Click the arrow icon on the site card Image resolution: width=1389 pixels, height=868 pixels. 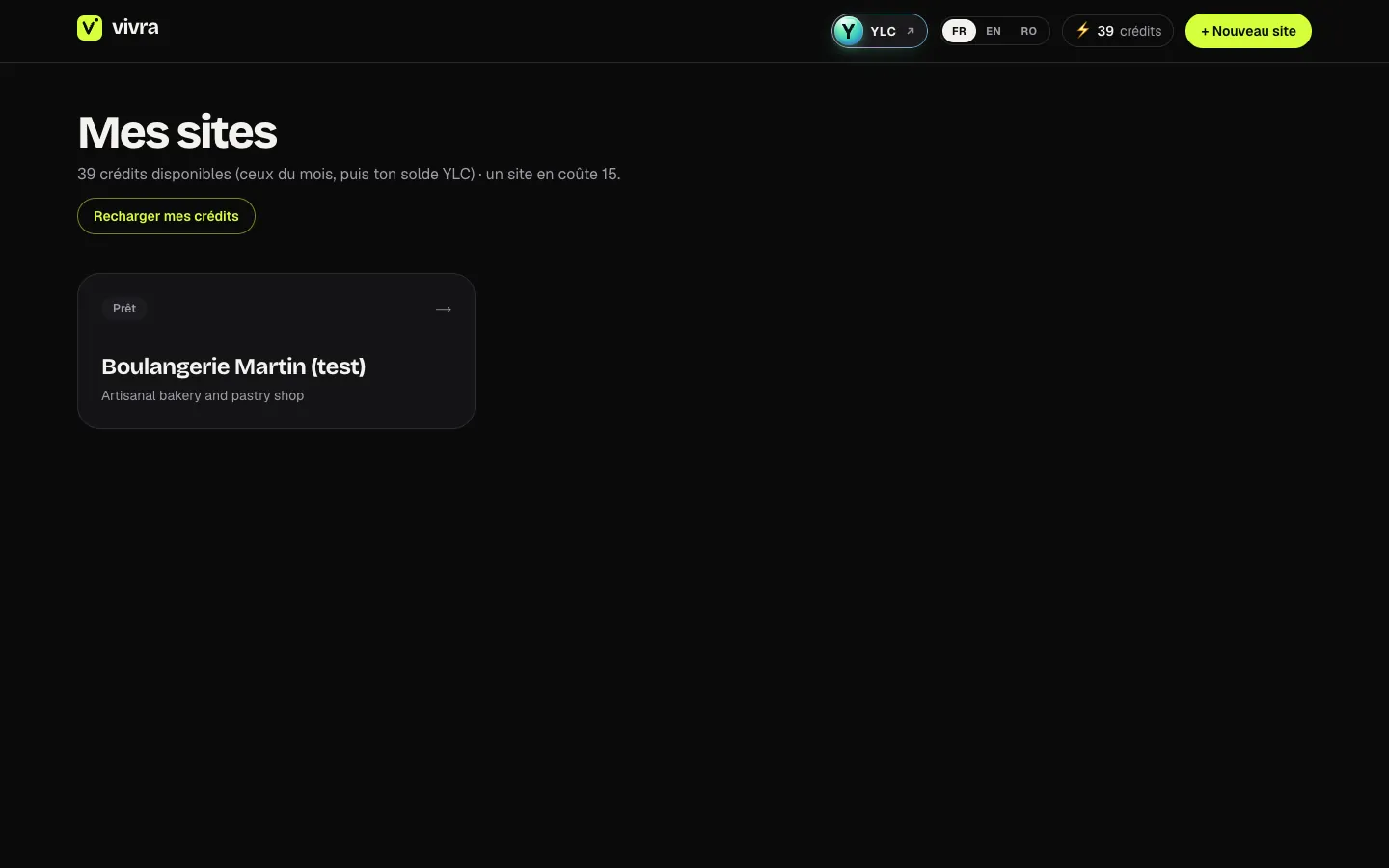coord(444,309)
